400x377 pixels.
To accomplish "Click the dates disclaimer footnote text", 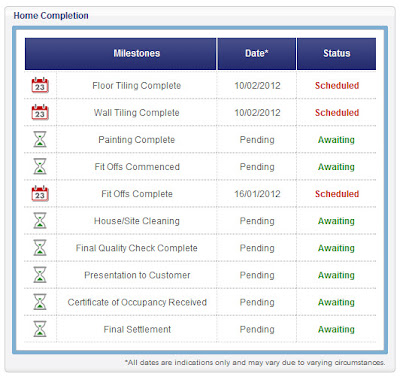I will pyautogui.click(x=255, y=362).
